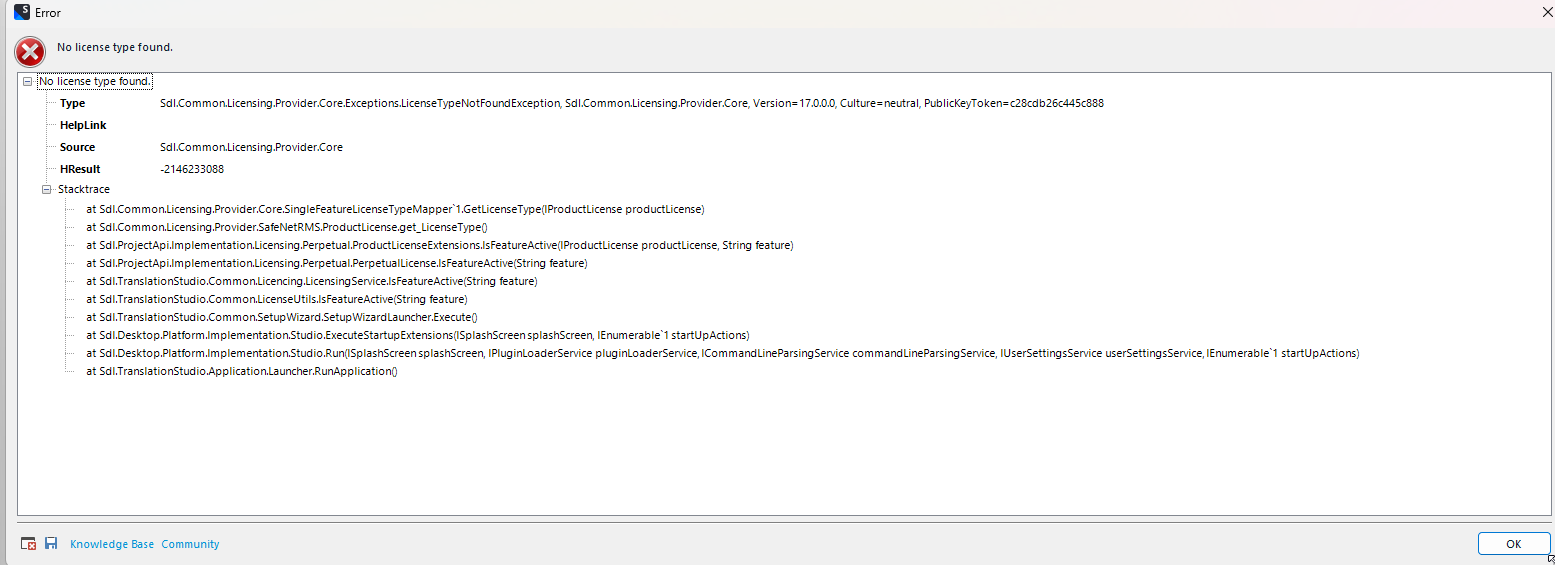Select the Stacktrace tree label

[84, 189]
